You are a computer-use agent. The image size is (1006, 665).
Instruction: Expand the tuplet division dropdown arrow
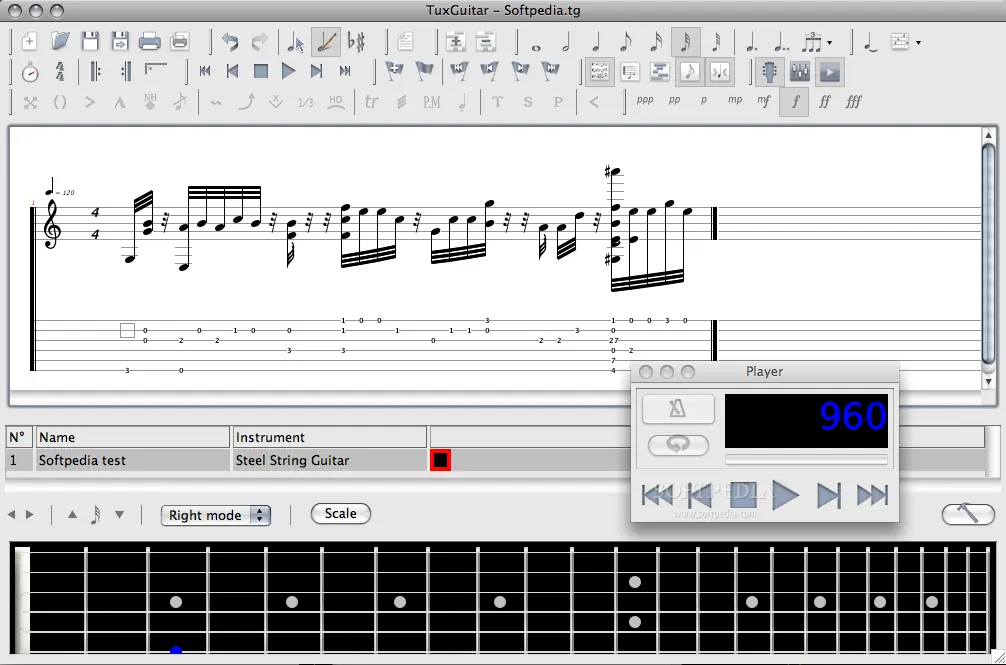tap(830, 43)
